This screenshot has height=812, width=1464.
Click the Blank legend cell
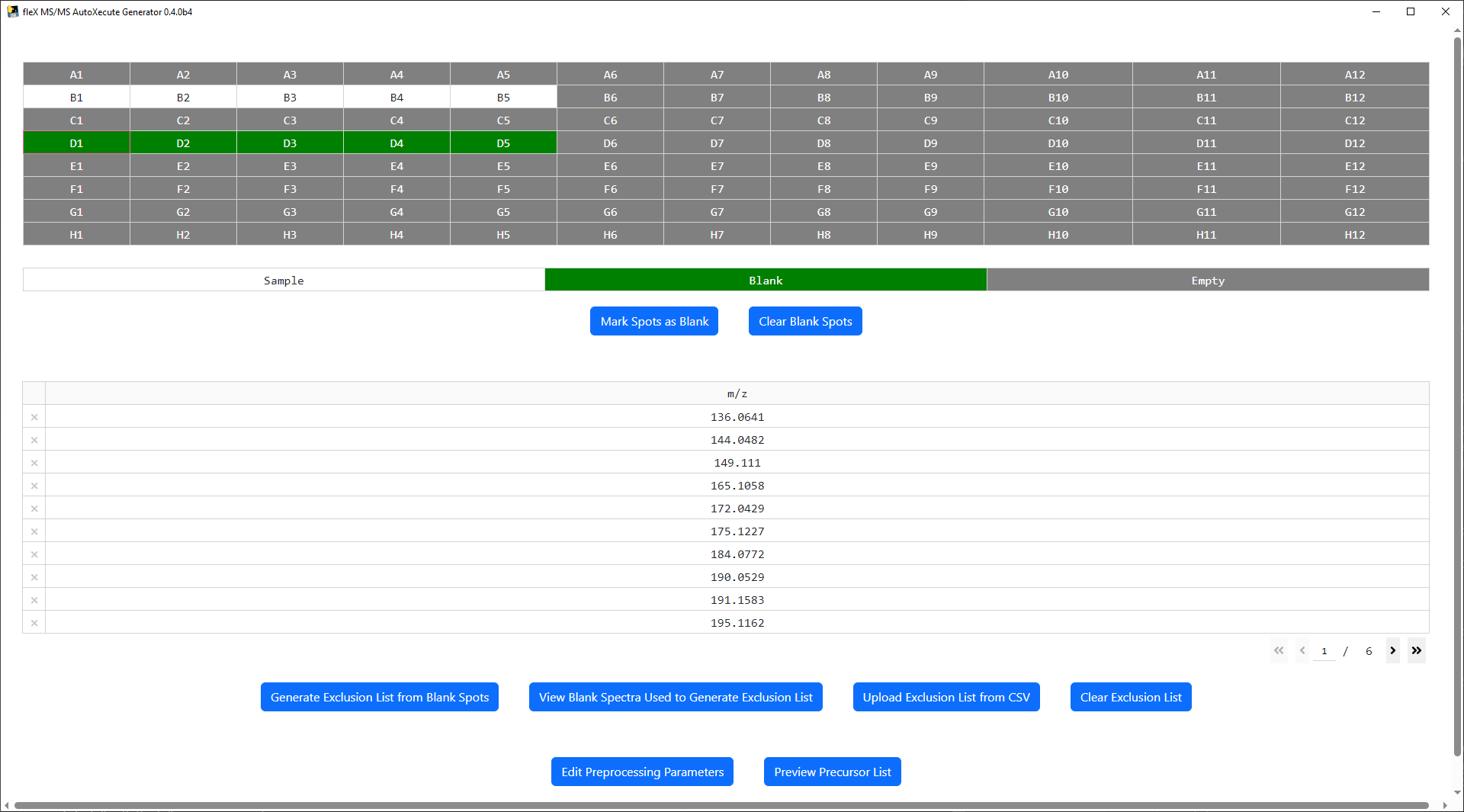coord(766,281)
